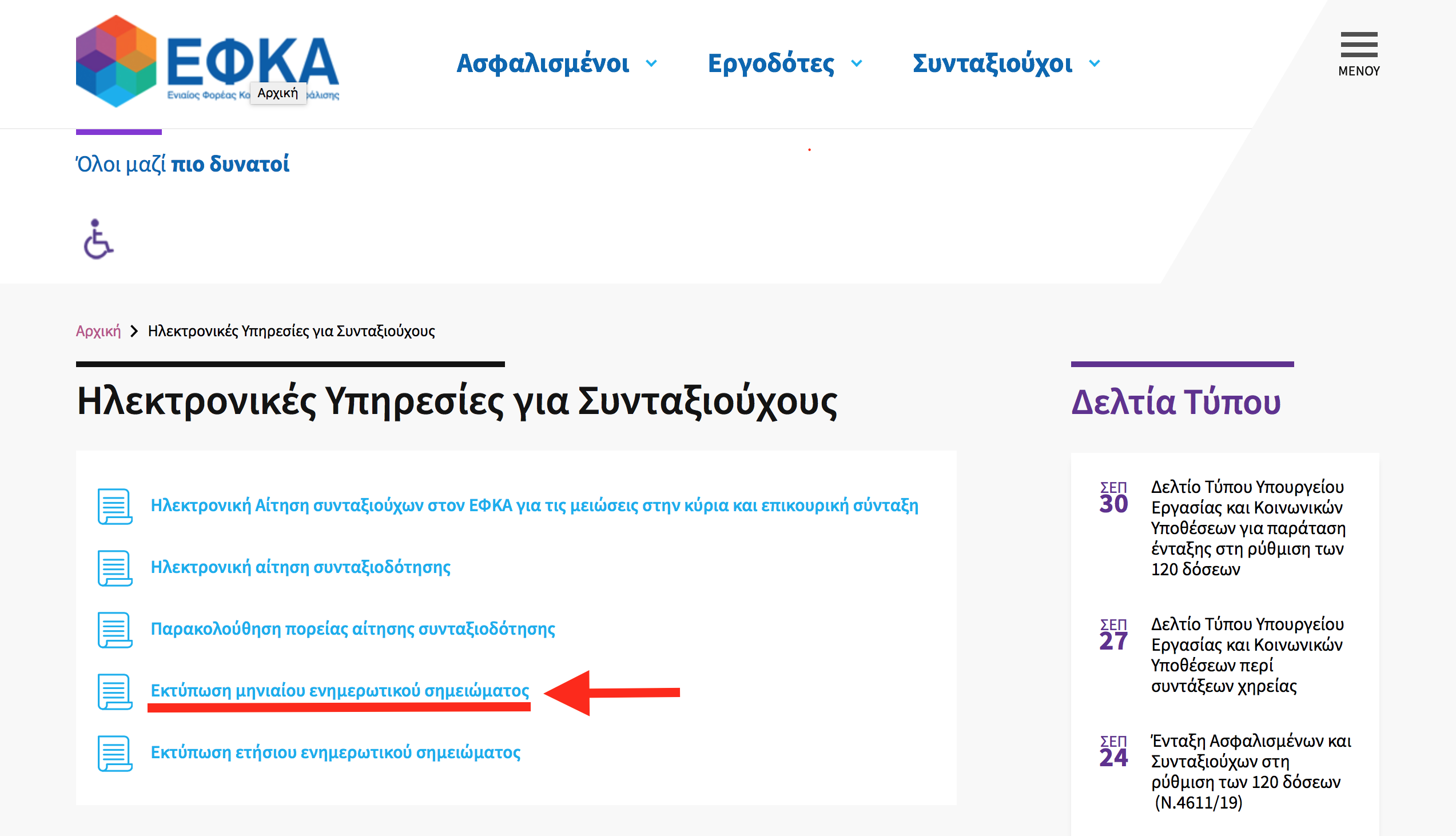Click the wheelchair accessibility icon

click(98, 239)
